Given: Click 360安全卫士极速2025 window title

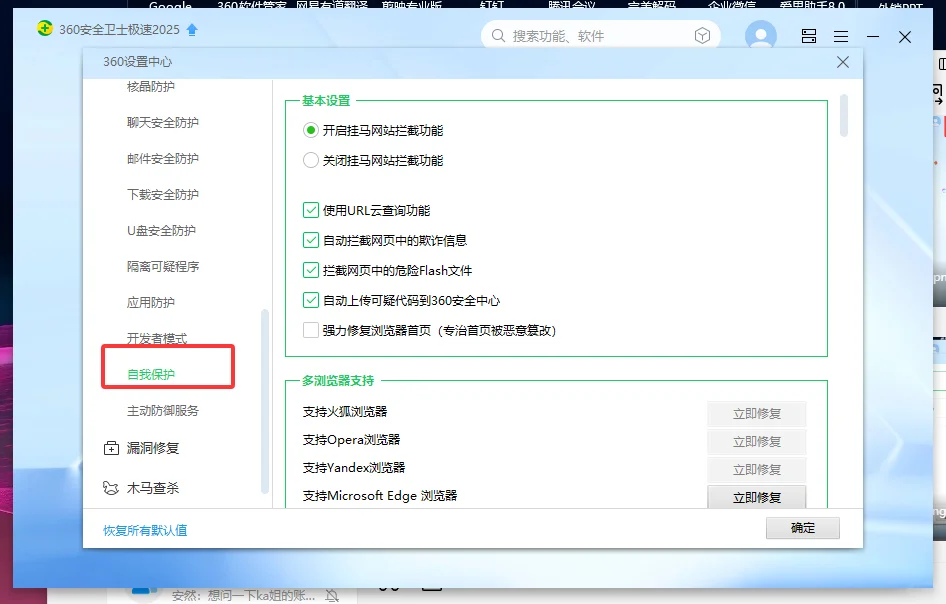Looking at the screenshot, I should [x=119, y=30].
